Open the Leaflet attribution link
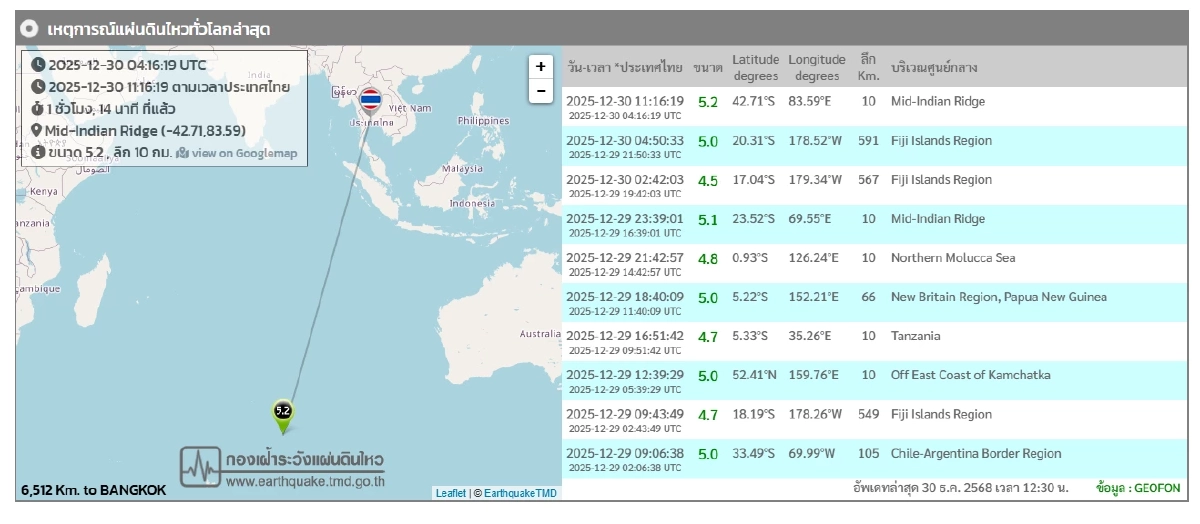 (x=449, y=493)
